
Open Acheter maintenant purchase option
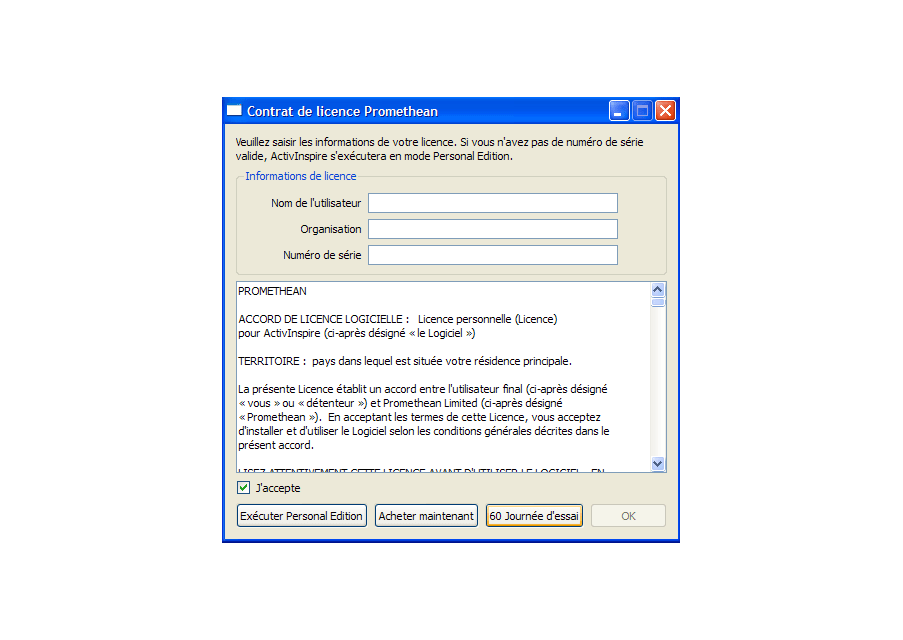(426, 516)
